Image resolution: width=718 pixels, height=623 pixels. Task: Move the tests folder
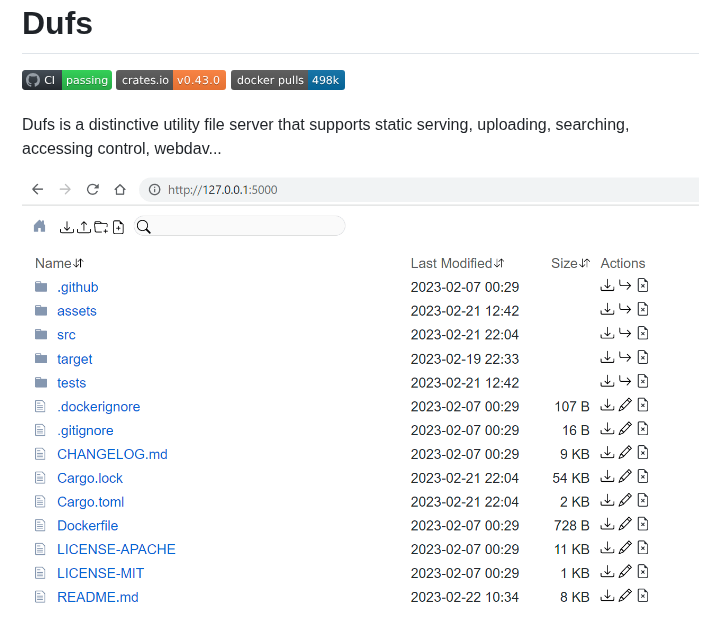(625, 381)
